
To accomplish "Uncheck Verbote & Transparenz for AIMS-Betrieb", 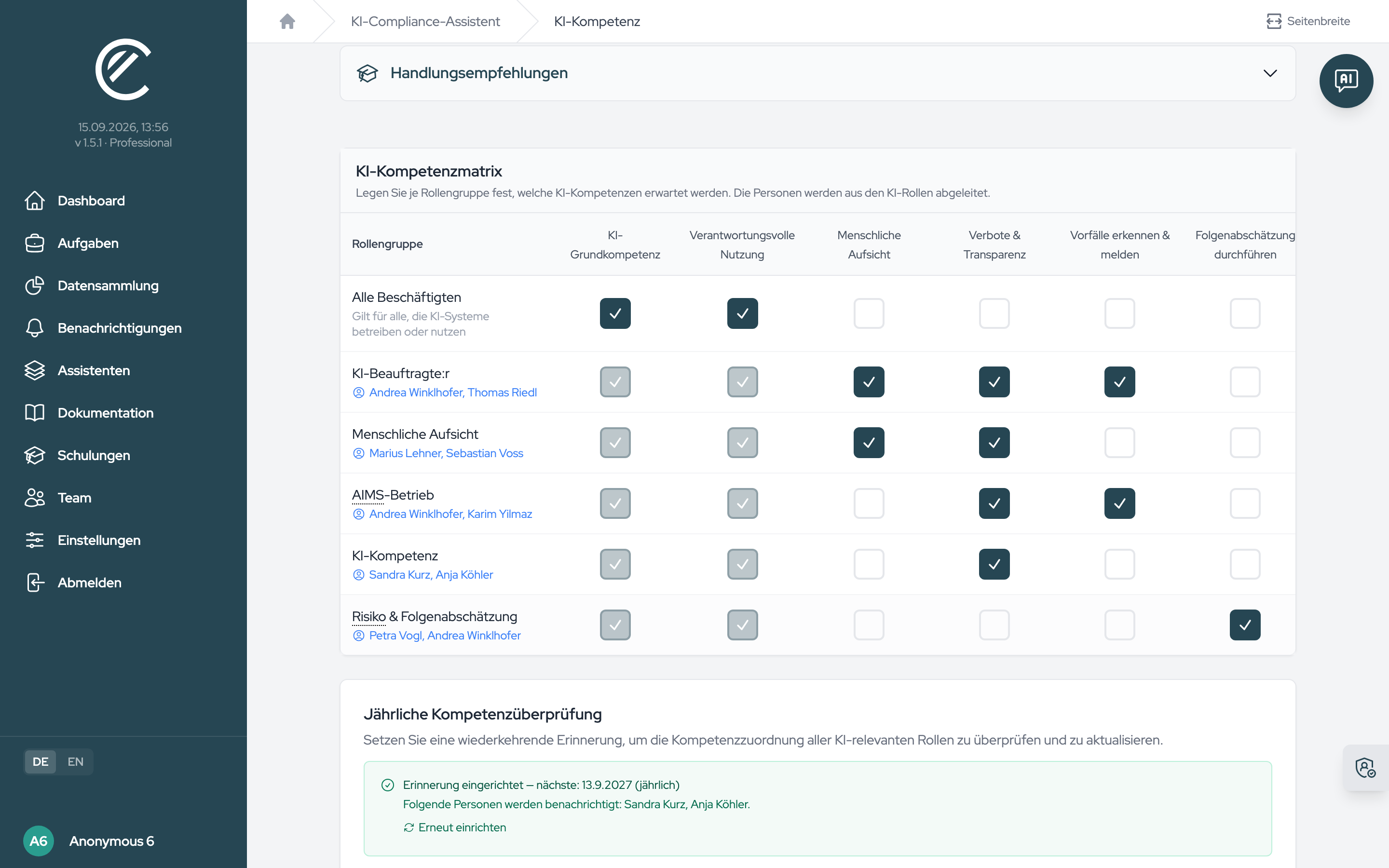I will pyautogui.click(x=994, y=503).
